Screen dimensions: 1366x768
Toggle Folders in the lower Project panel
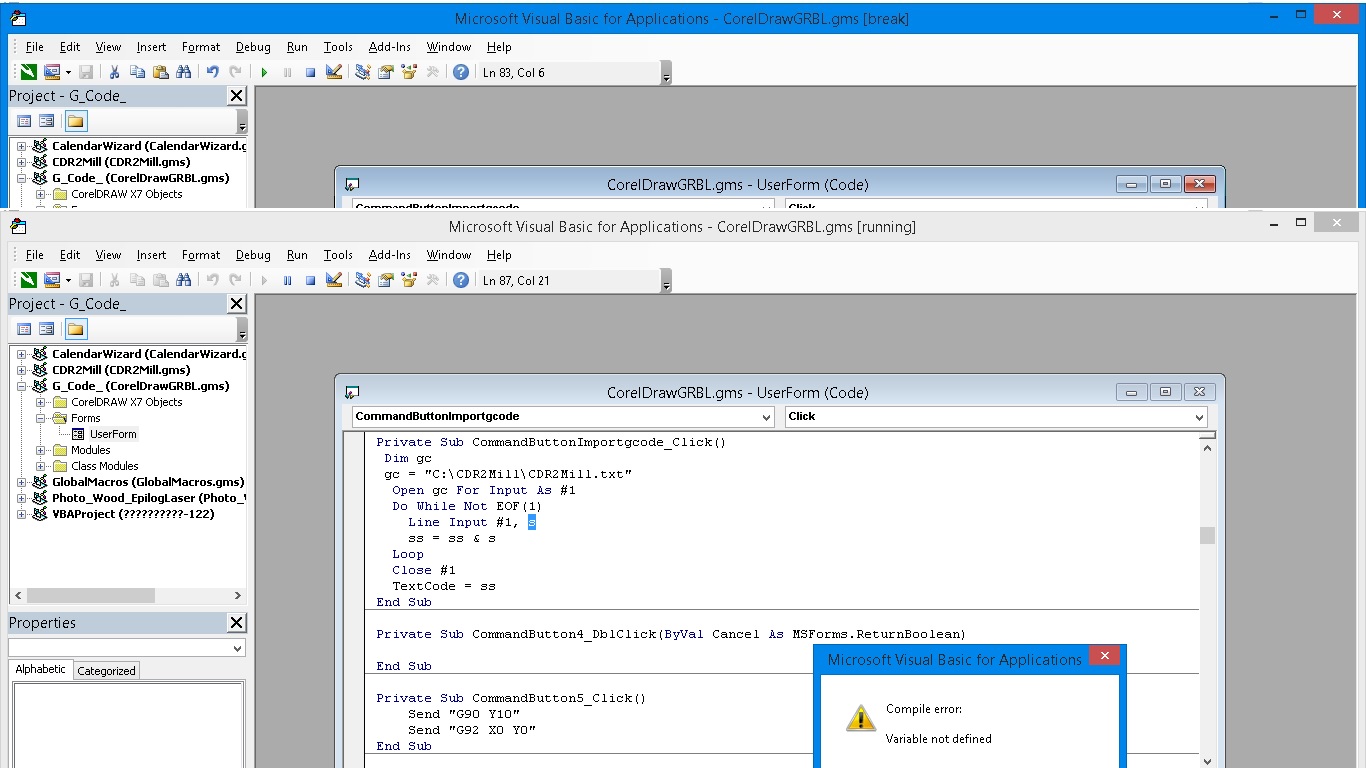click(x=76, y=329)
